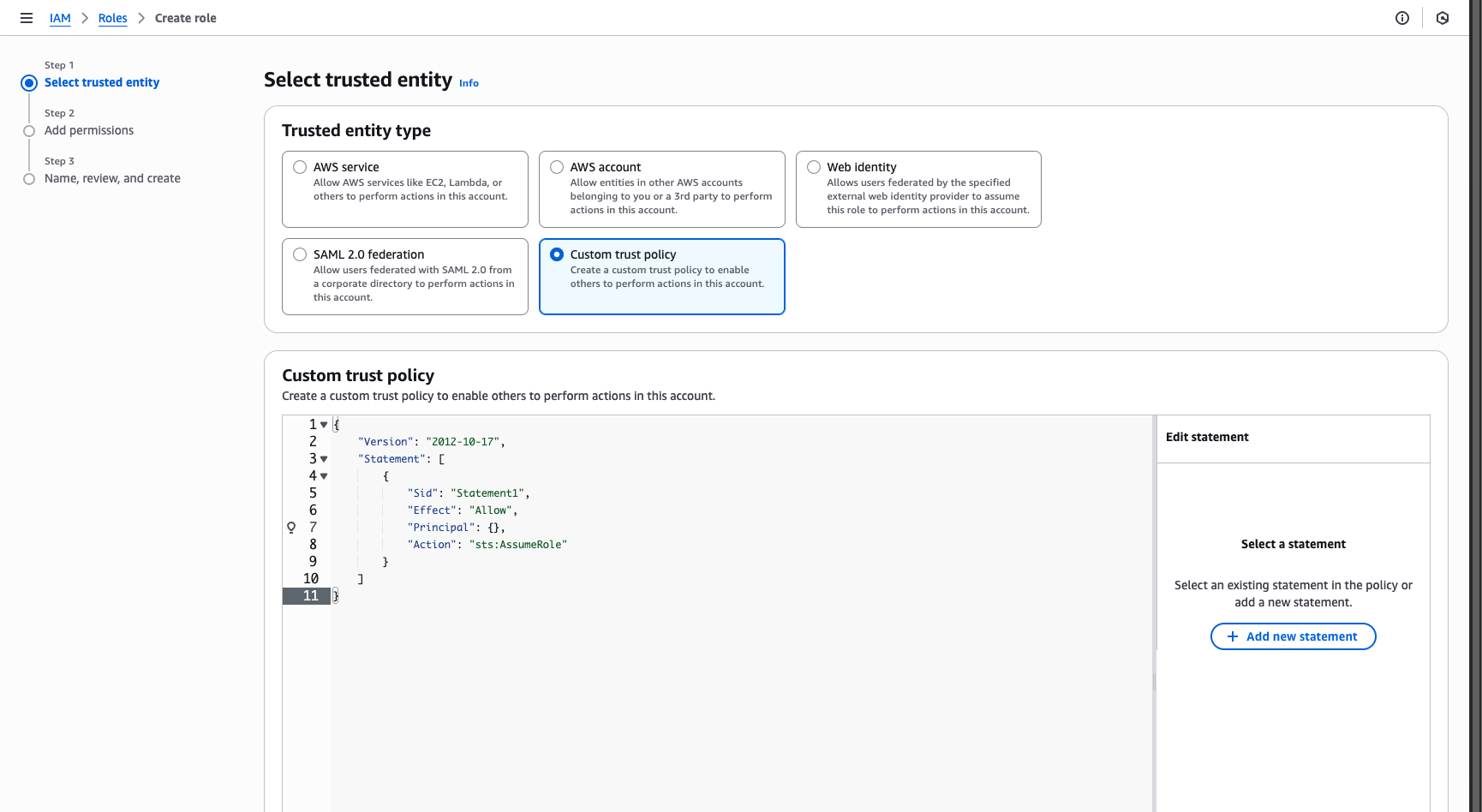The height and width of the screenshot is (812, 1482).
Task: Collapse the statement object at line 4
Action: pyautogui.click(x=324, y=475)
